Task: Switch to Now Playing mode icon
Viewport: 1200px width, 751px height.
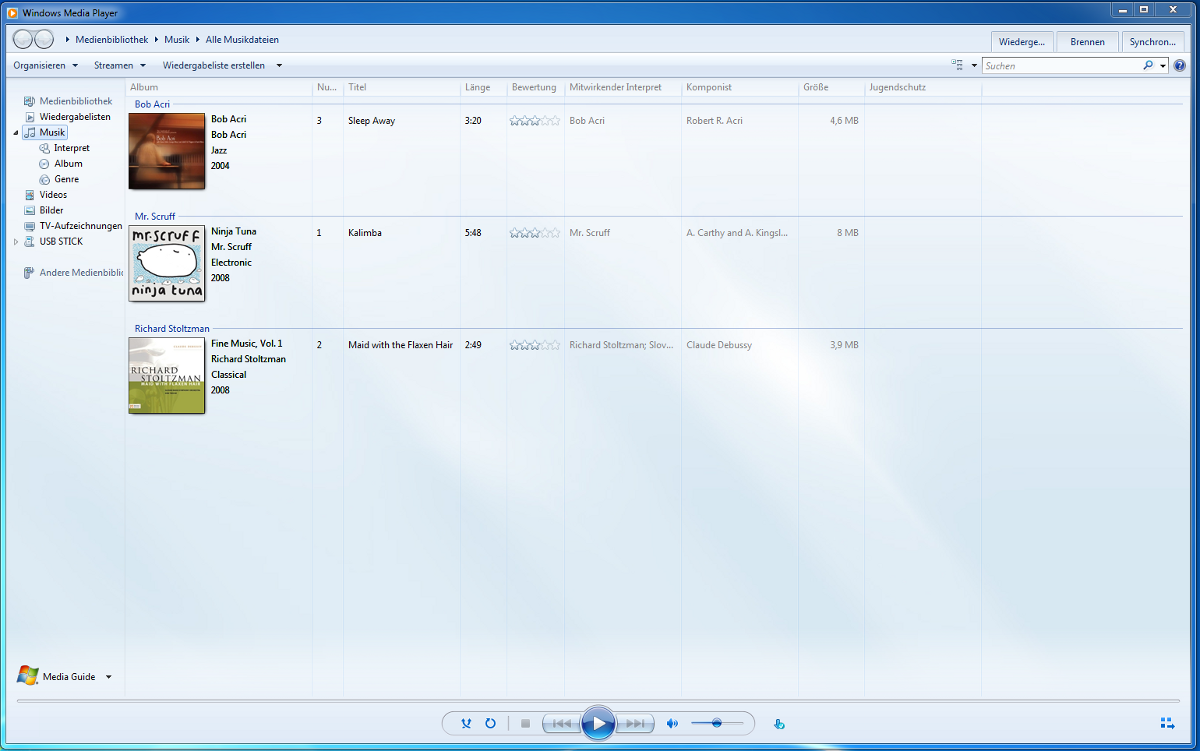Action: 1167,723
